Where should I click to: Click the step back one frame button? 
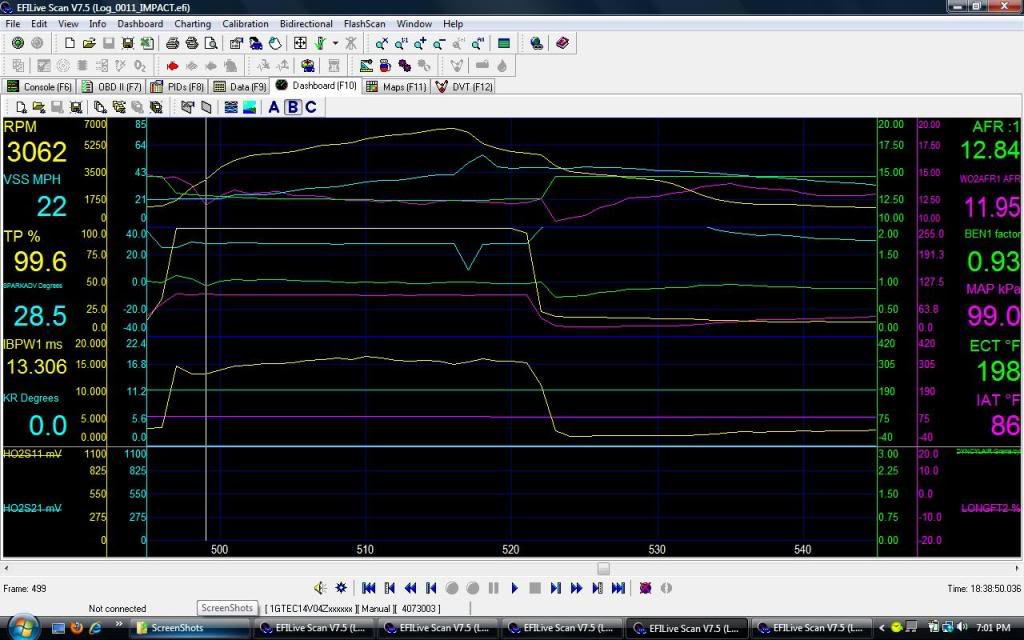coord(430,588)
